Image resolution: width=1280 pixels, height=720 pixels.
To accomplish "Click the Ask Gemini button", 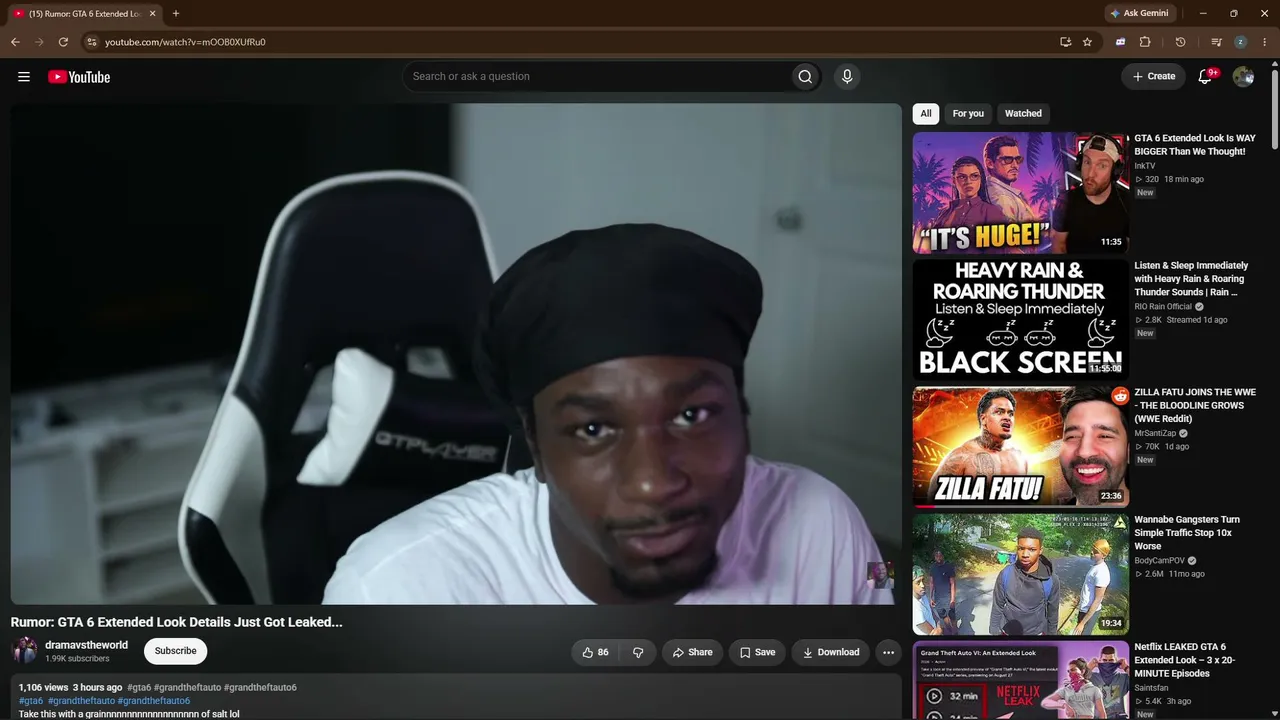I will (1139, 14).
